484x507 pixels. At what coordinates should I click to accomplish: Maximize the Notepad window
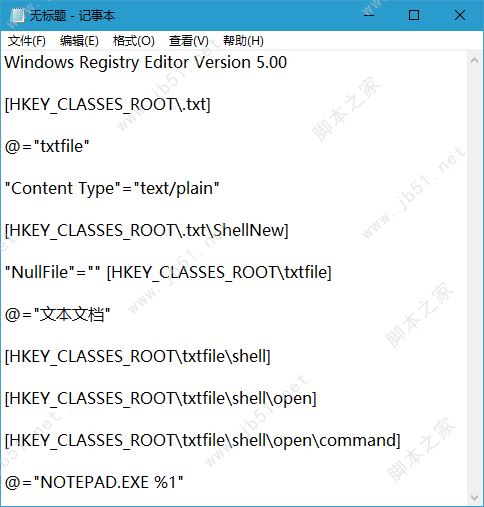coord(414,15)
